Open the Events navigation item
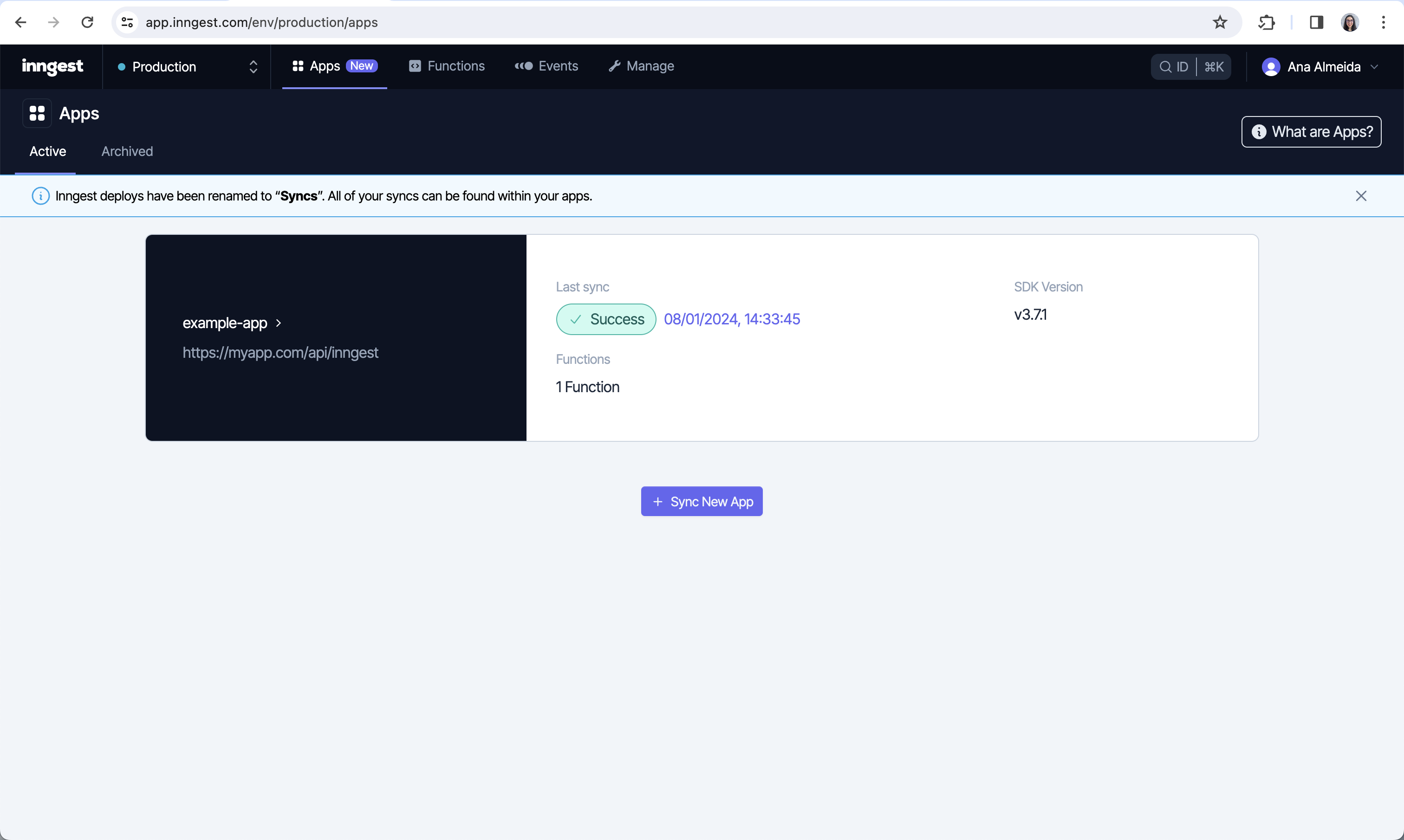Screen dimensions: 1404x840 546,66
